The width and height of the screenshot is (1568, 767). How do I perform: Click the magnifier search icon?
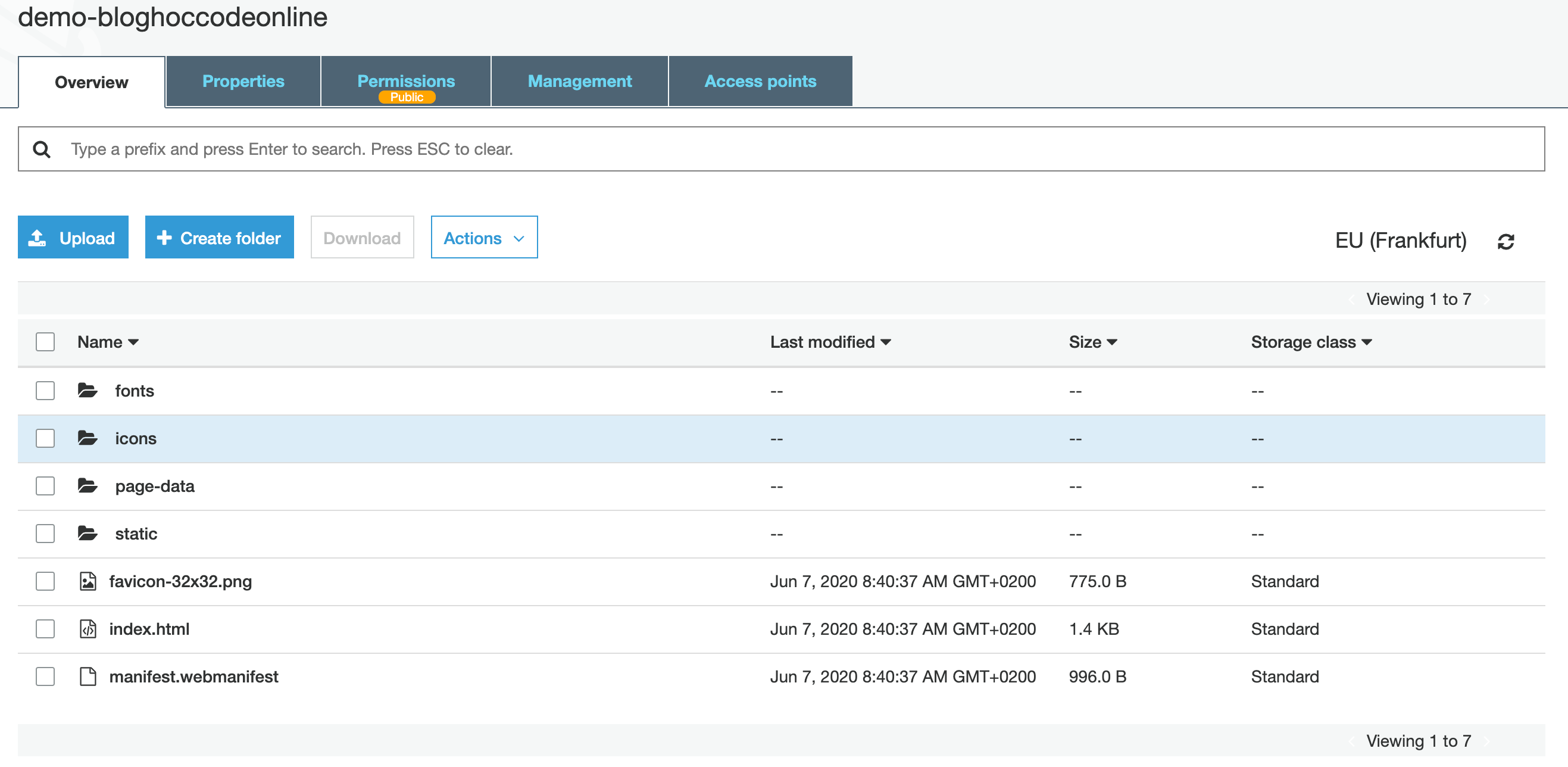(42, 149)
